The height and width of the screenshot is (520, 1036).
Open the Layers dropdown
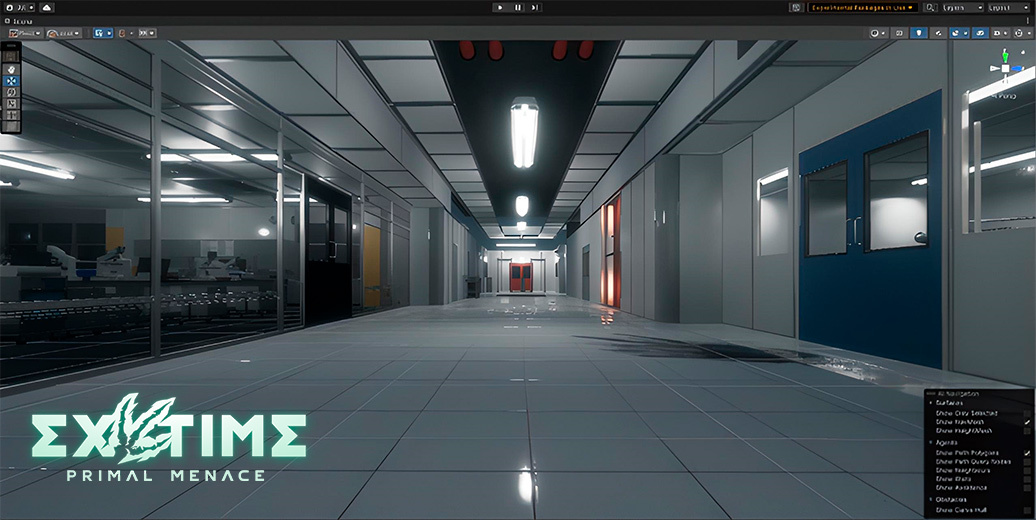tap(963, 7)
